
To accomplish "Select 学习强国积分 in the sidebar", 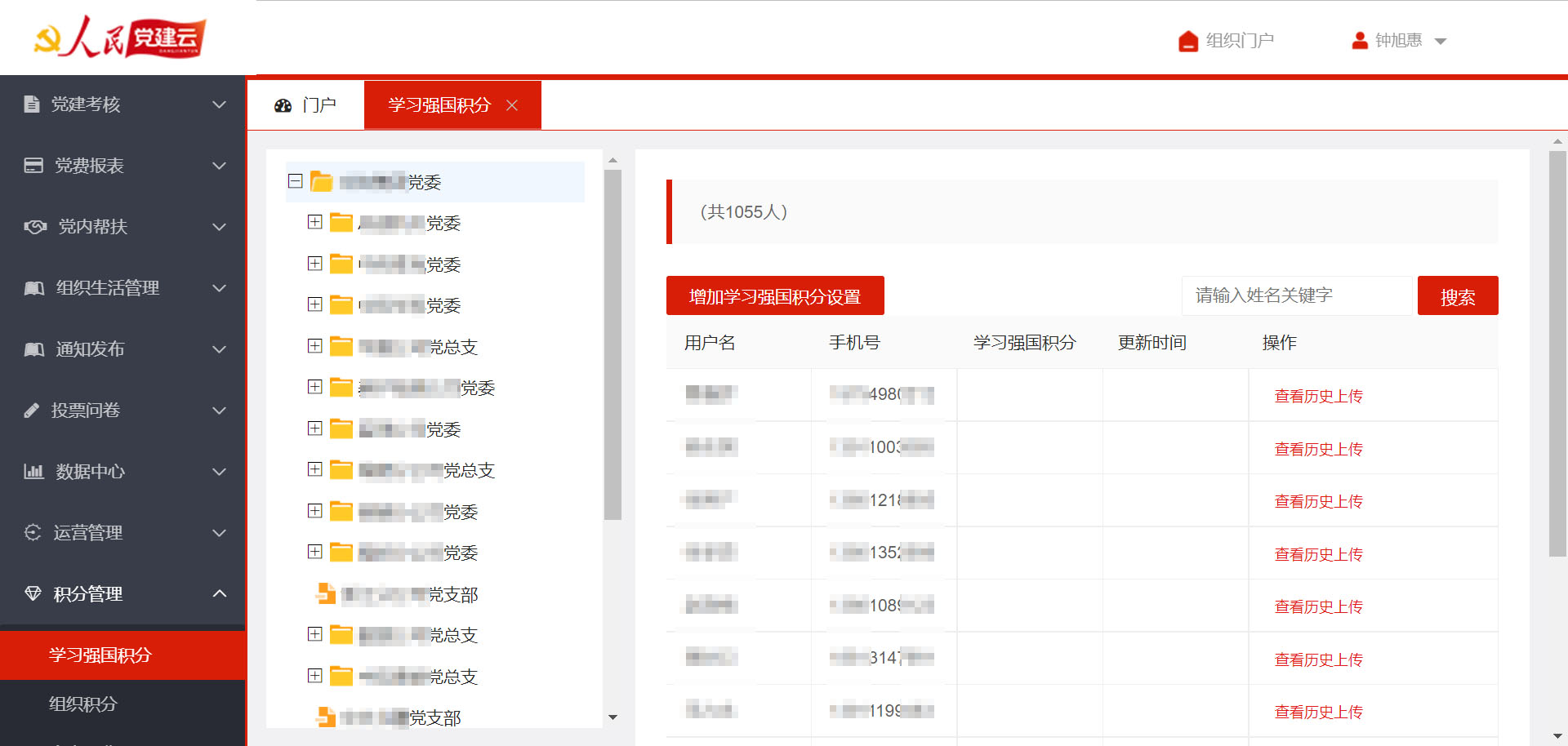I will (x=122, y=655).
